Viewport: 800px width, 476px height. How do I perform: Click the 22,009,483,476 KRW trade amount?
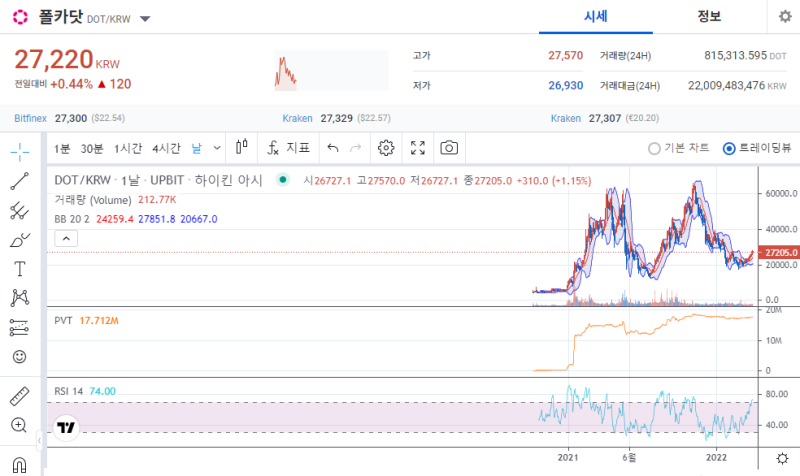coord(737,85)
